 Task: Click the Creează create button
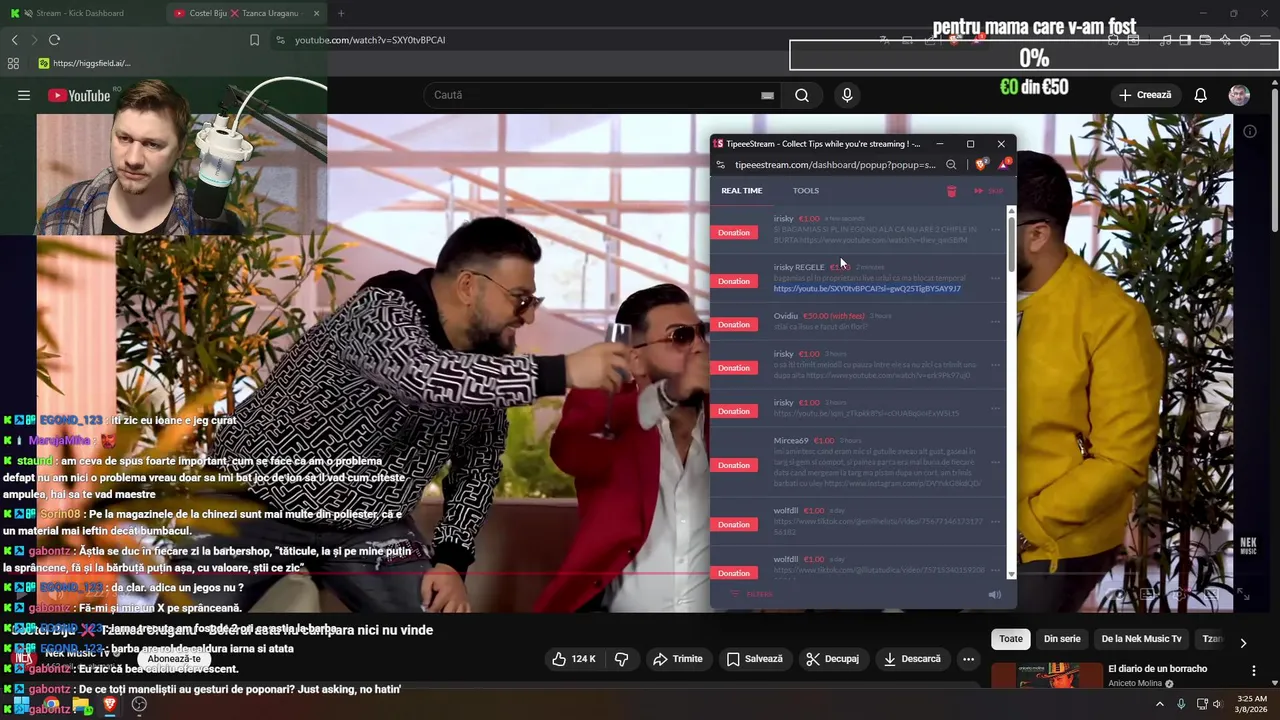tap(1145, 95)
